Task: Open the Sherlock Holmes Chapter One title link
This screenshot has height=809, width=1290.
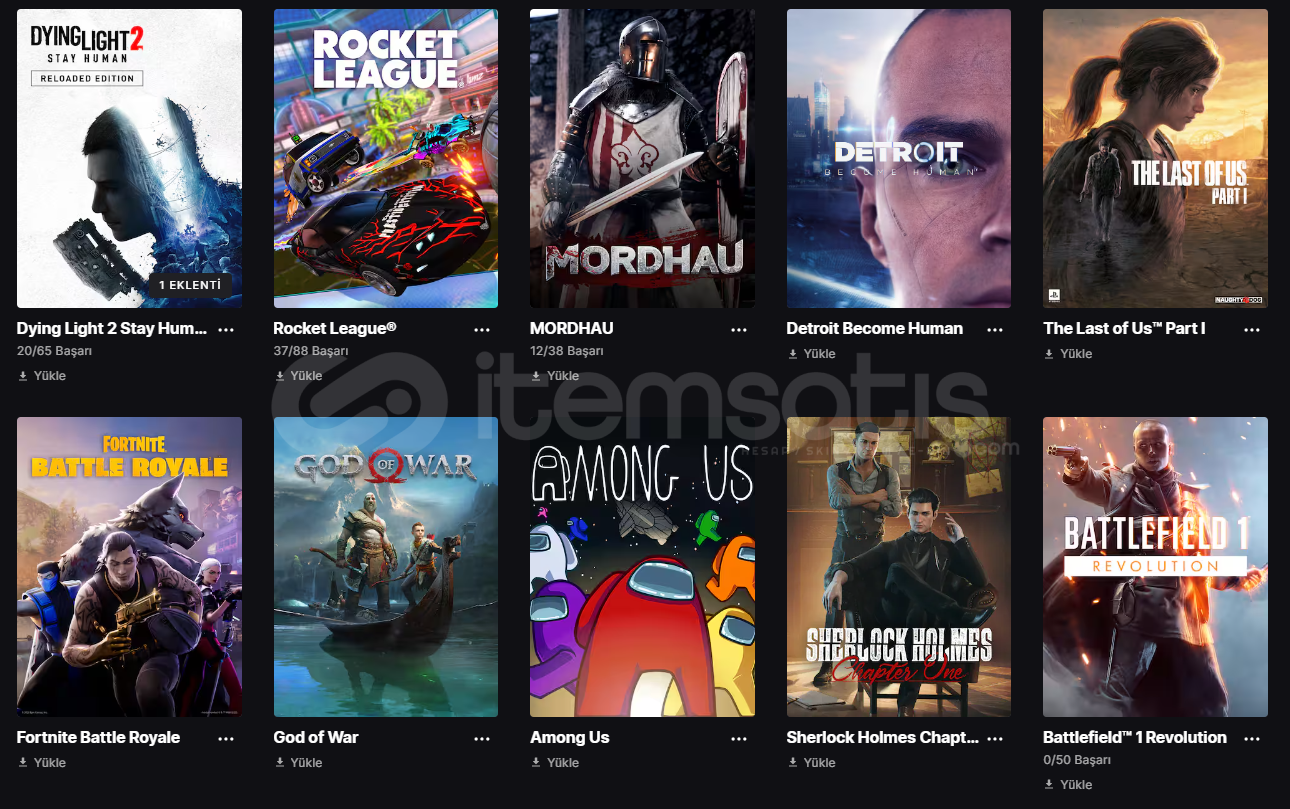Action: (883, 737)
